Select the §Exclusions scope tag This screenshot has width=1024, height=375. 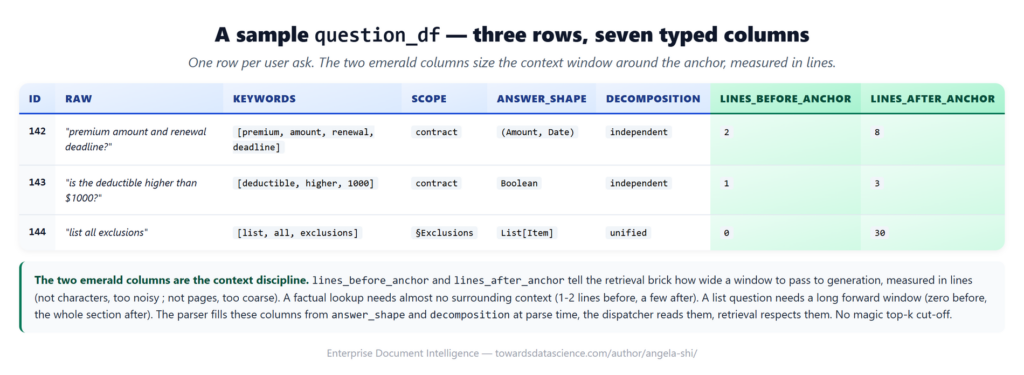click(x=445, y=233)
